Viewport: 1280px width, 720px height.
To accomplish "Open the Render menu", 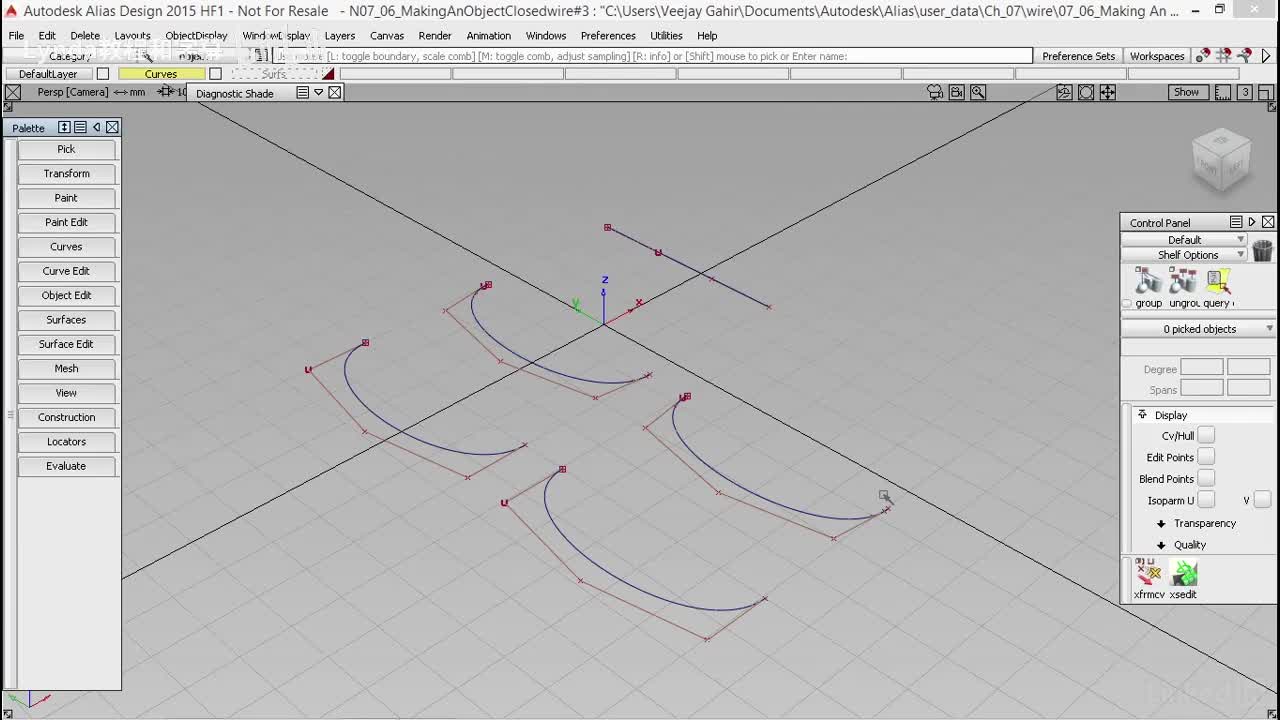I will (x=435, y=35).
